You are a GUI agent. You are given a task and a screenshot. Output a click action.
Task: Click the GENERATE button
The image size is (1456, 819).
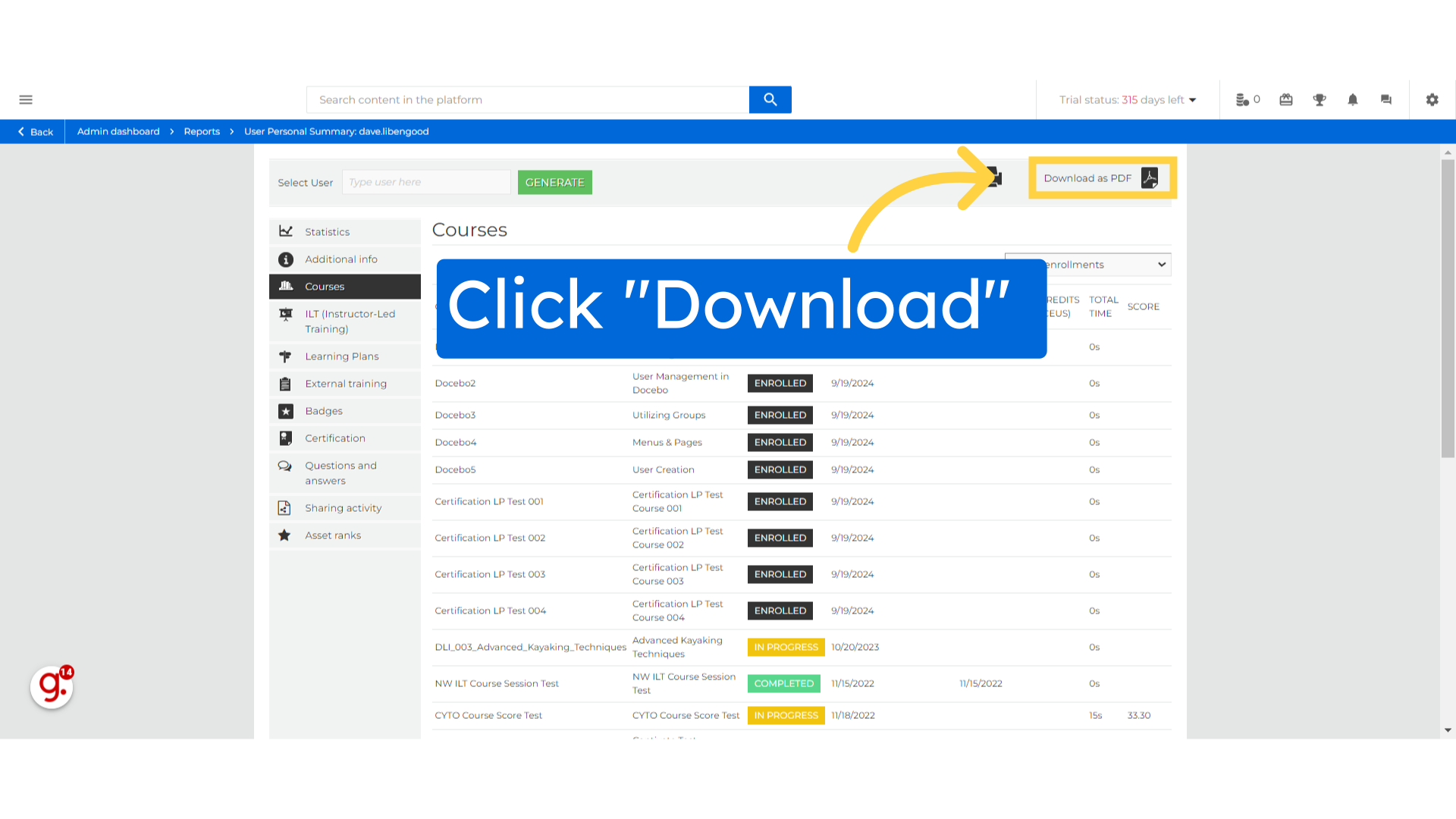tap(555, 182)
